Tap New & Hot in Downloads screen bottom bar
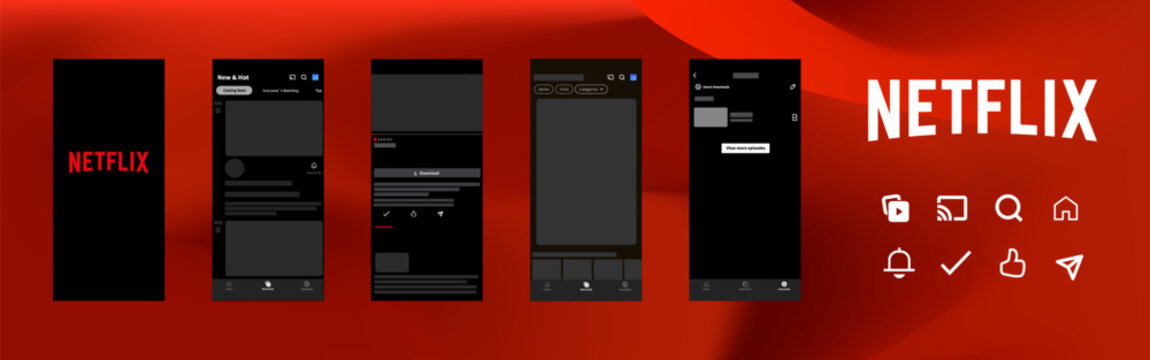The width and height of the screenshot is (1150, 360). (x=745, y=285)
